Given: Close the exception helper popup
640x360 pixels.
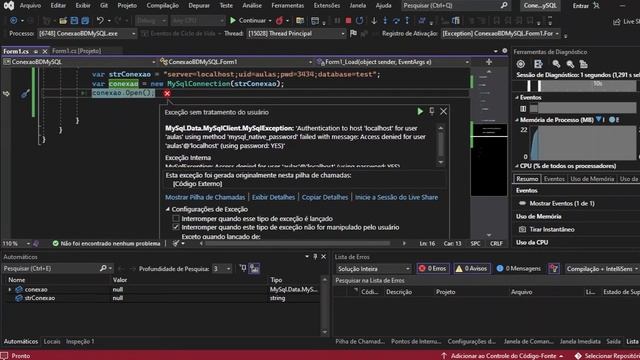Looking at the screenshot, I should tap(444, 111).
